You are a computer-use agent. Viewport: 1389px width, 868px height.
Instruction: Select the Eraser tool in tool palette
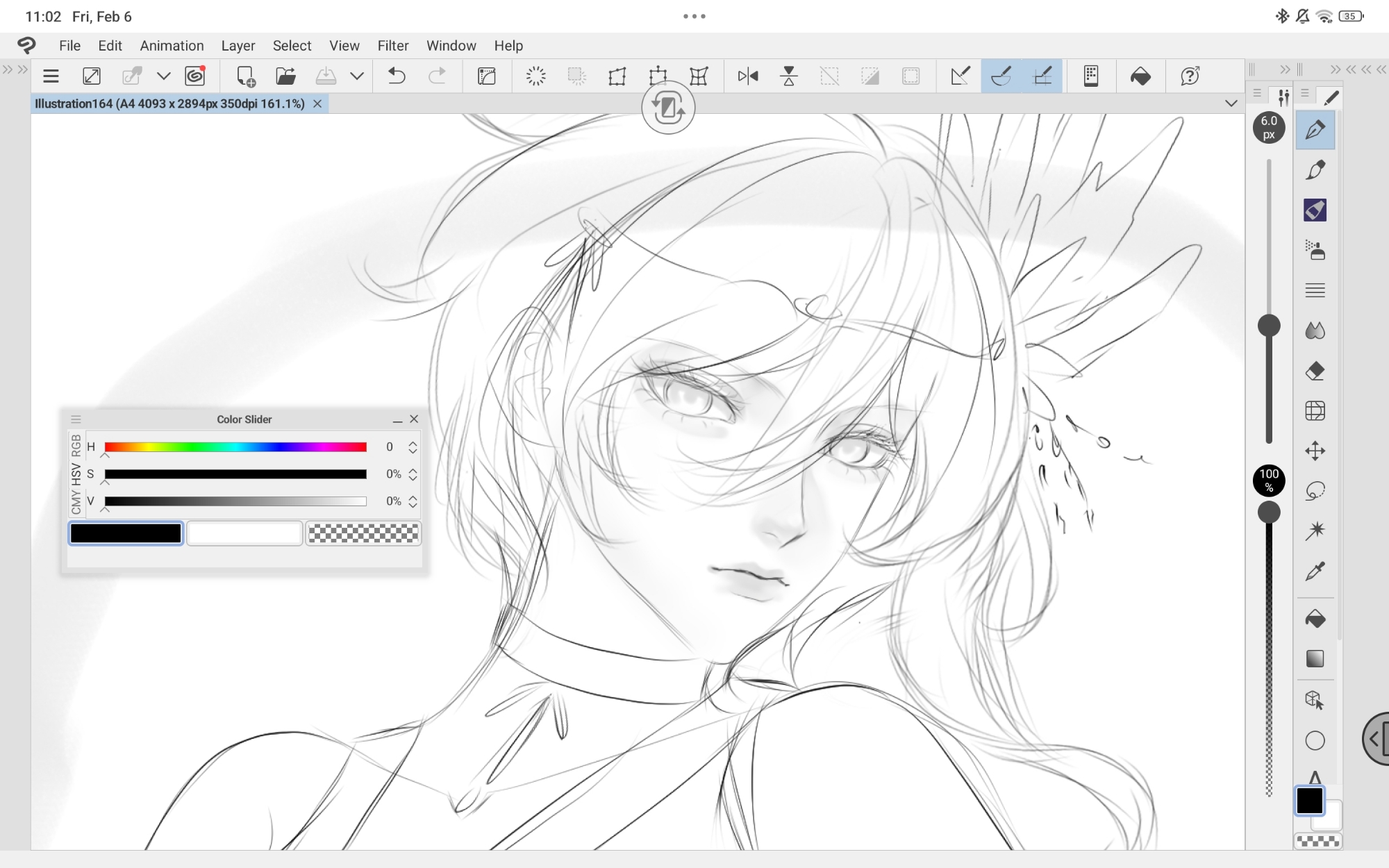[x=1315, y=371]
